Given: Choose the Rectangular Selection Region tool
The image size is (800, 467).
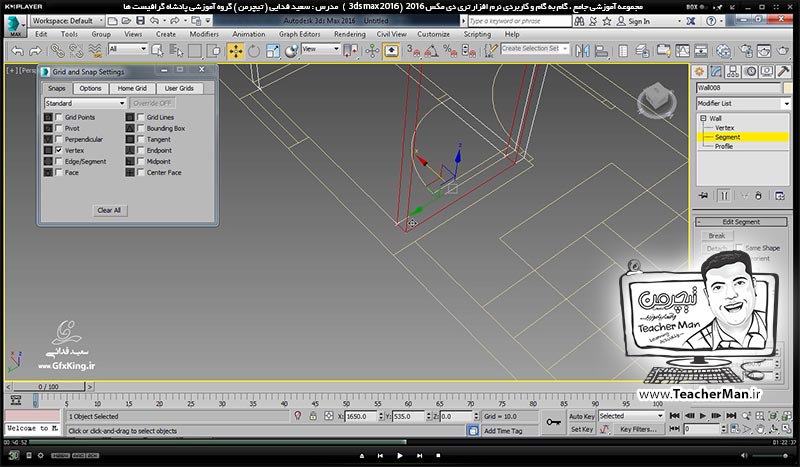Looking at the screenshot, I should pyautogui.click(x=195, y=51).
